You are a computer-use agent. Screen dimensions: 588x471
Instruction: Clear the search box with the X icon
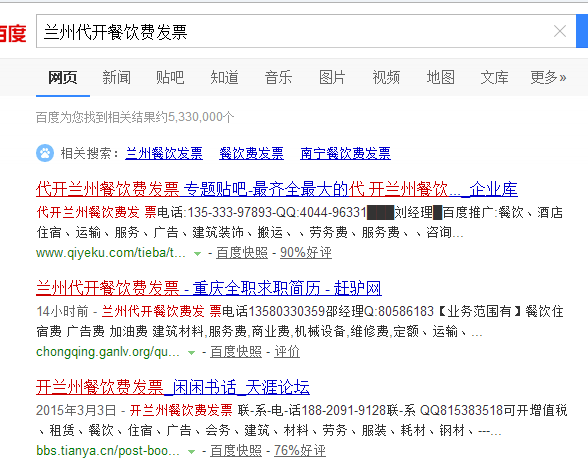[560, 31]
